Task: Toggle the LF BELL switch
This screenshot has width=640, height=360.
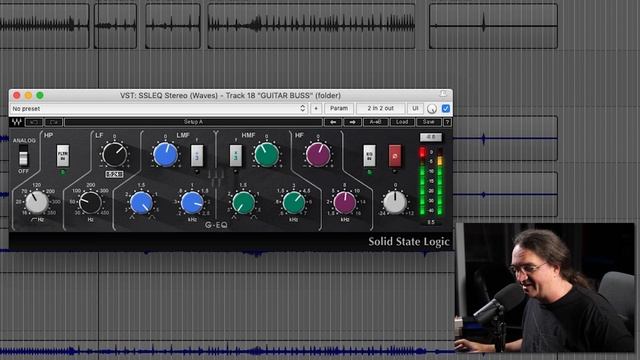Action: [114, 174]
